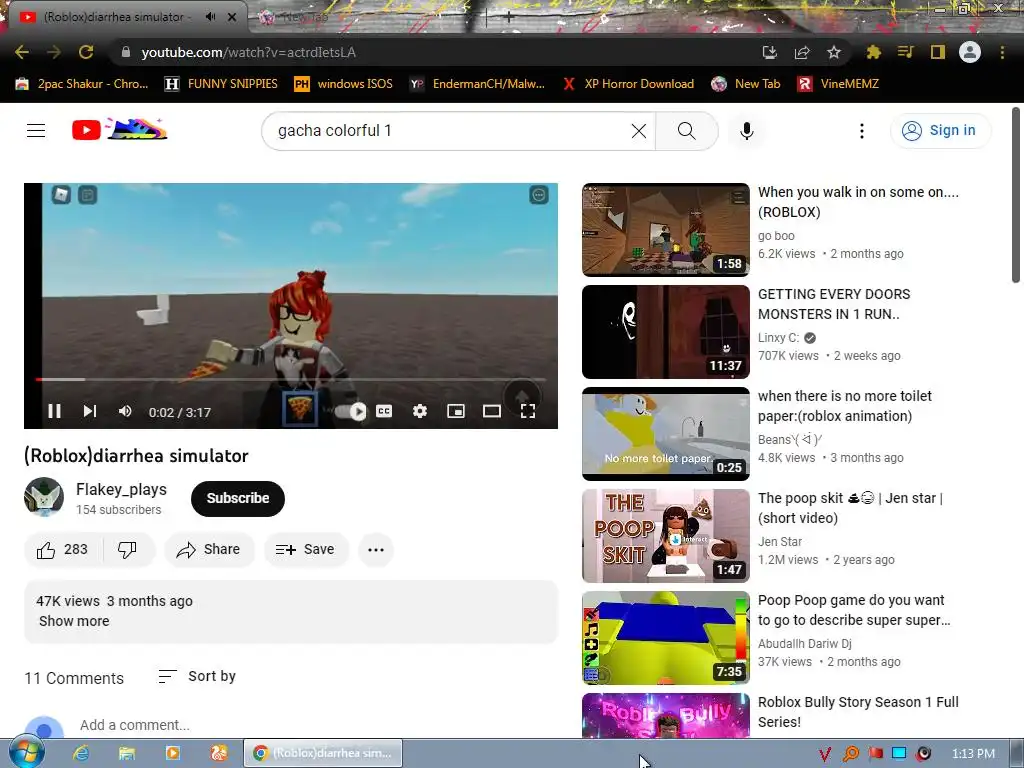Dislike the video
1024x768 pixels.
(x=127, y=550)
